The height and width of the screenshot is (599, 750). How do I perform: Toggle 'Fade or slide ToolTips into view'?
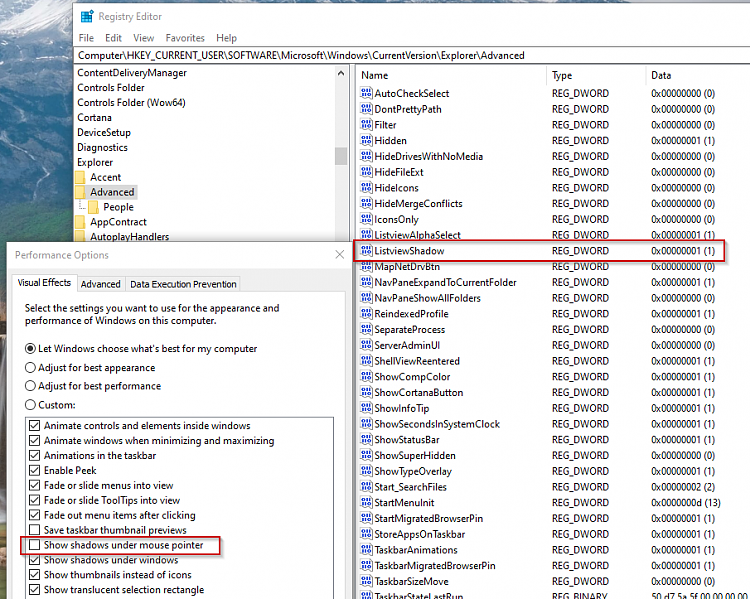click(x=34, y=500)
